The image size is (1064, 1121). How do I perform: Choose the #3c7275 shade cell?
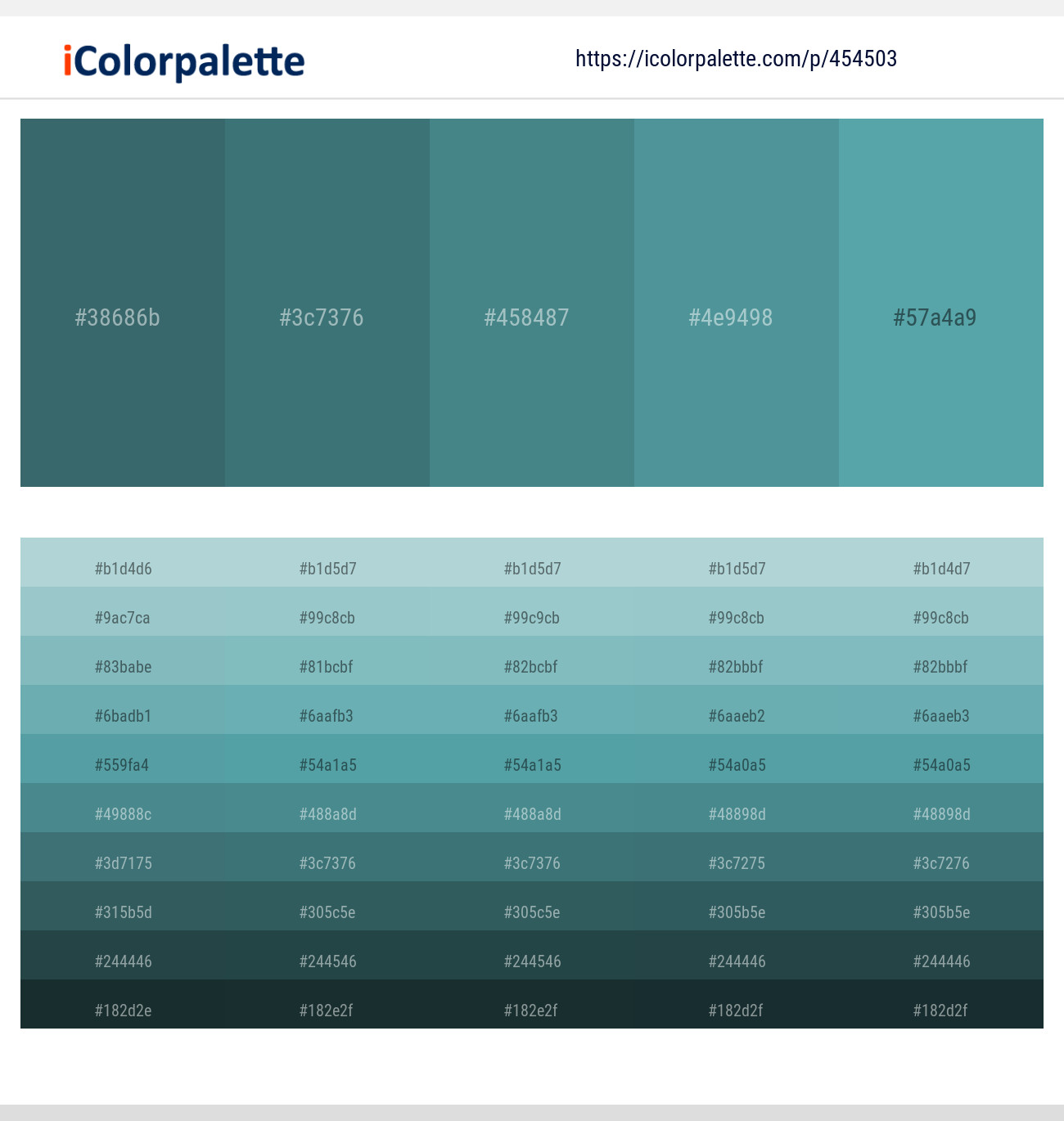click(737, 857)
